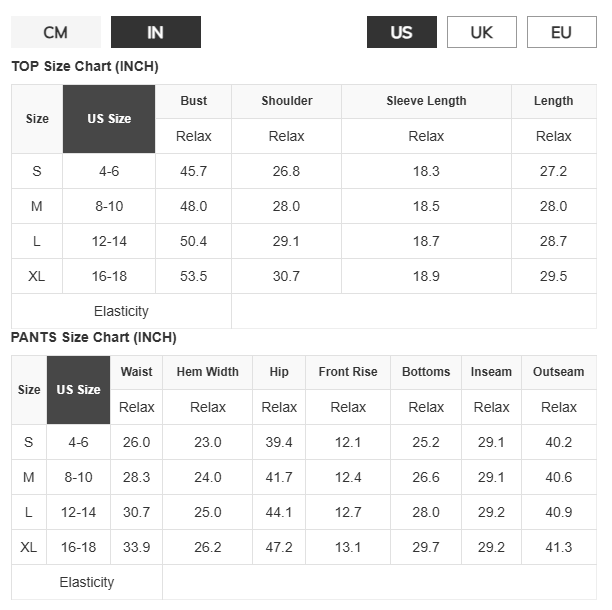
Task: Click the PANTS chart US Size header
Action: pyautogui.click(x=78, y=389)
